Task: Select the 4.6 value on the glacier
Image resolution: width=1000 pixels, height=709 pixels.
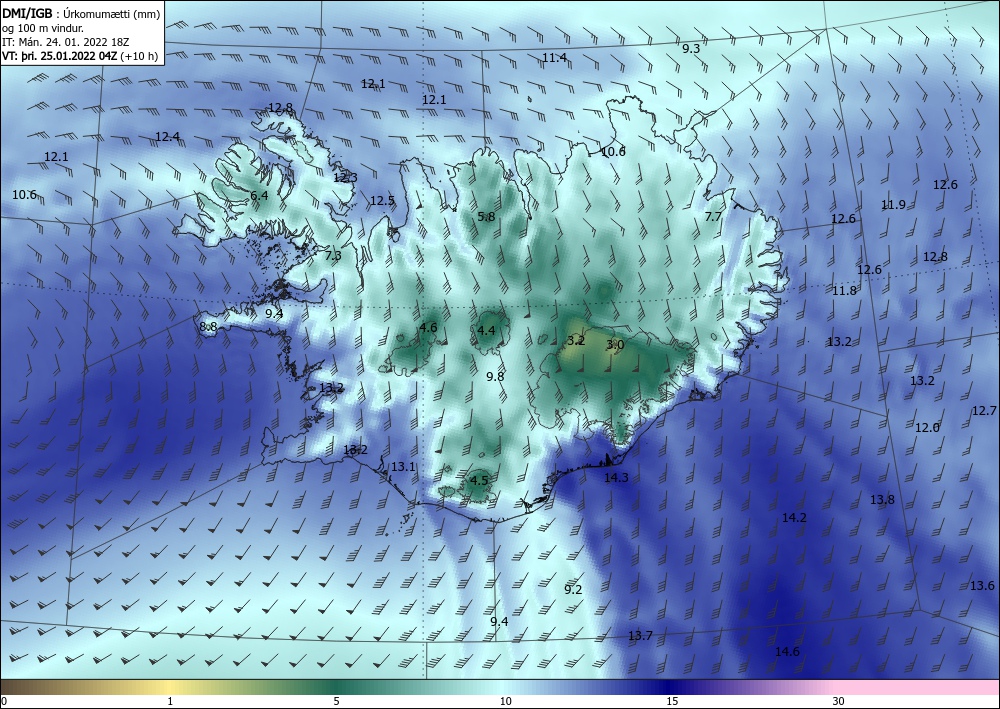Action: click(428, 328)
